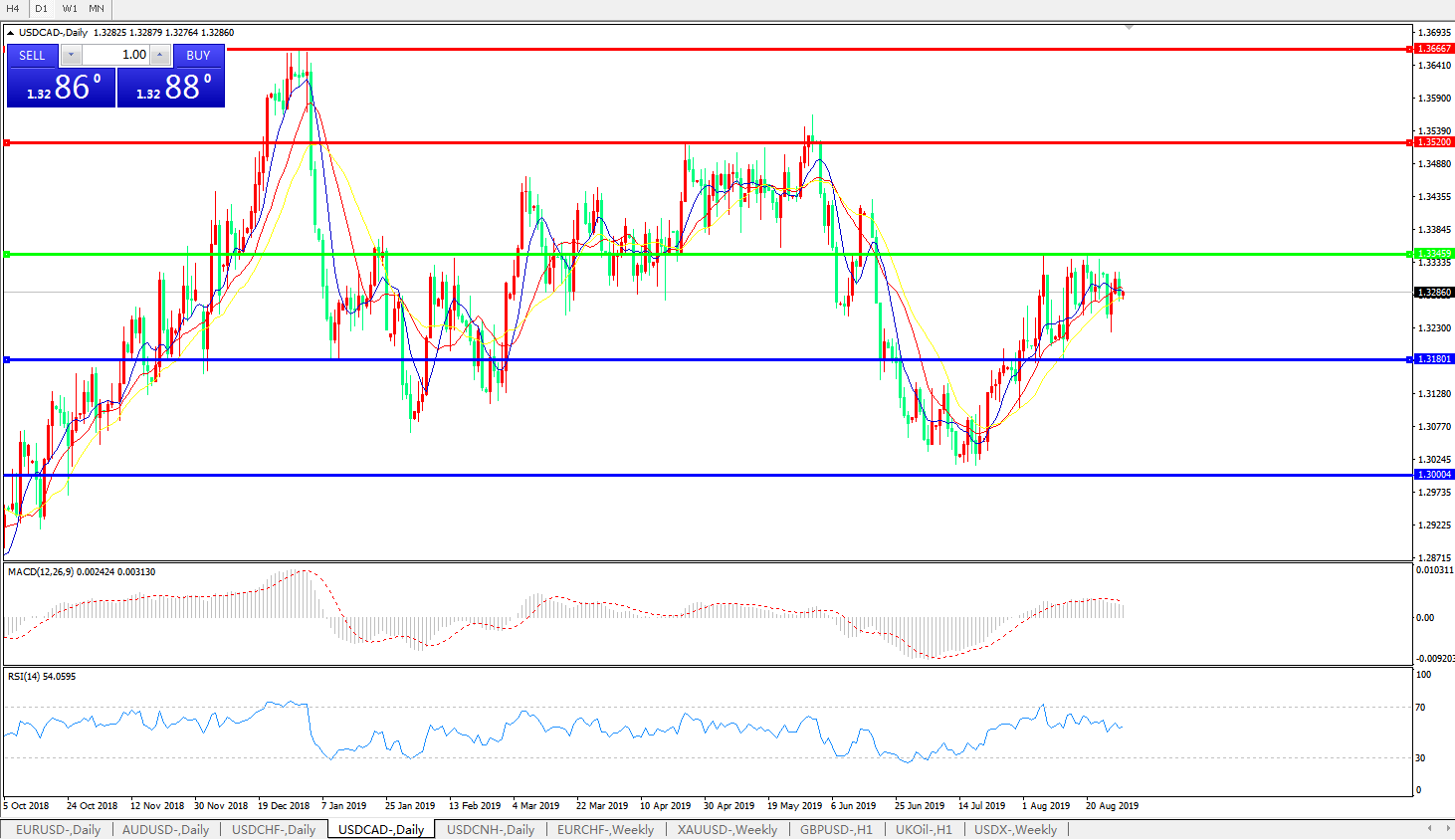Image resolution: width=1455 pixels, height=840 pixels.
Task: Switch to the GBPUSD-,H1 chart tab
Action: [x=836, y=829]
